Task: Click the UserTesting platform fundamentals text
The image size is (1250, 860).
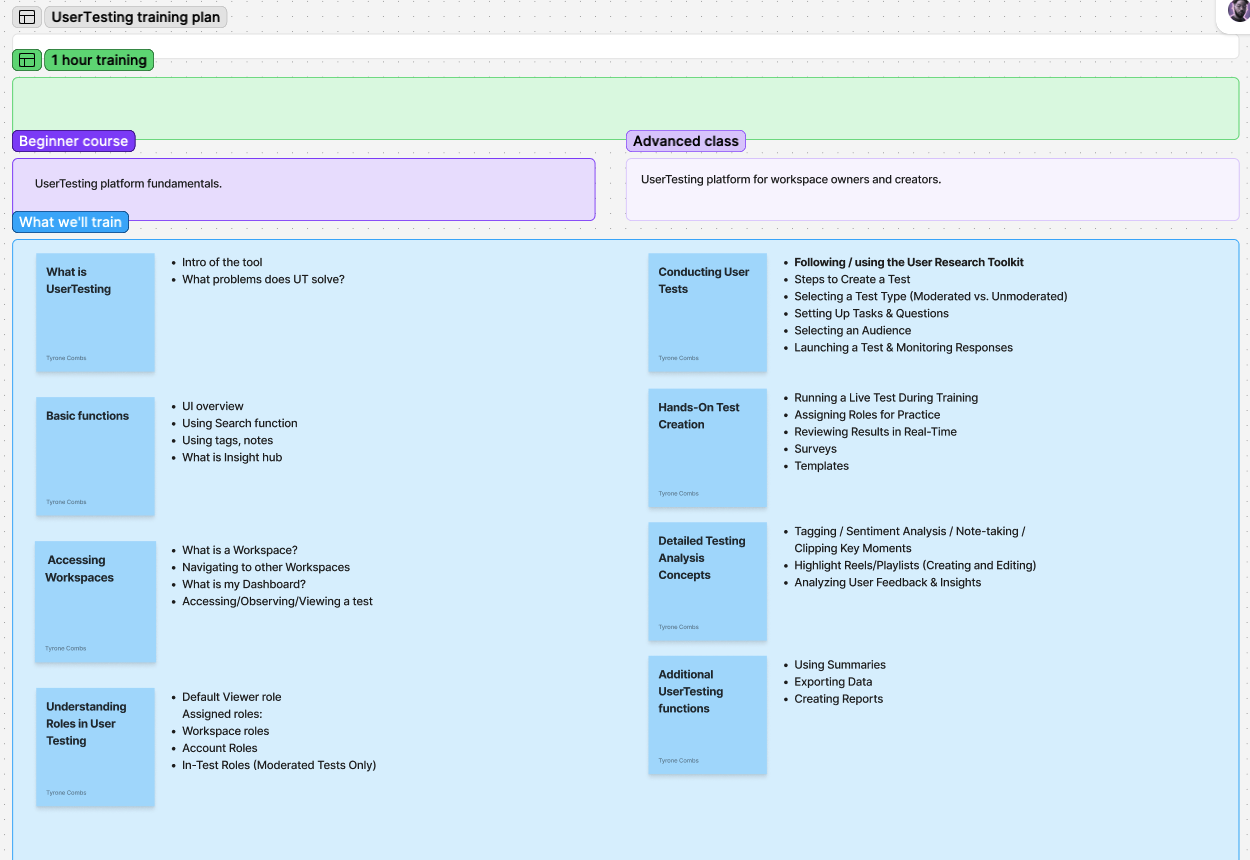Action: [x=128, y=184]
